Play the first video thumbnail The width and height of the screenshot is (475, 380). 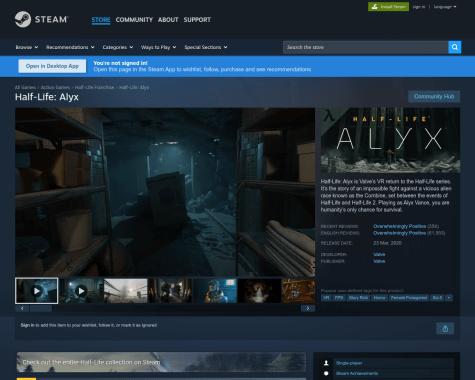coord(37,291)
